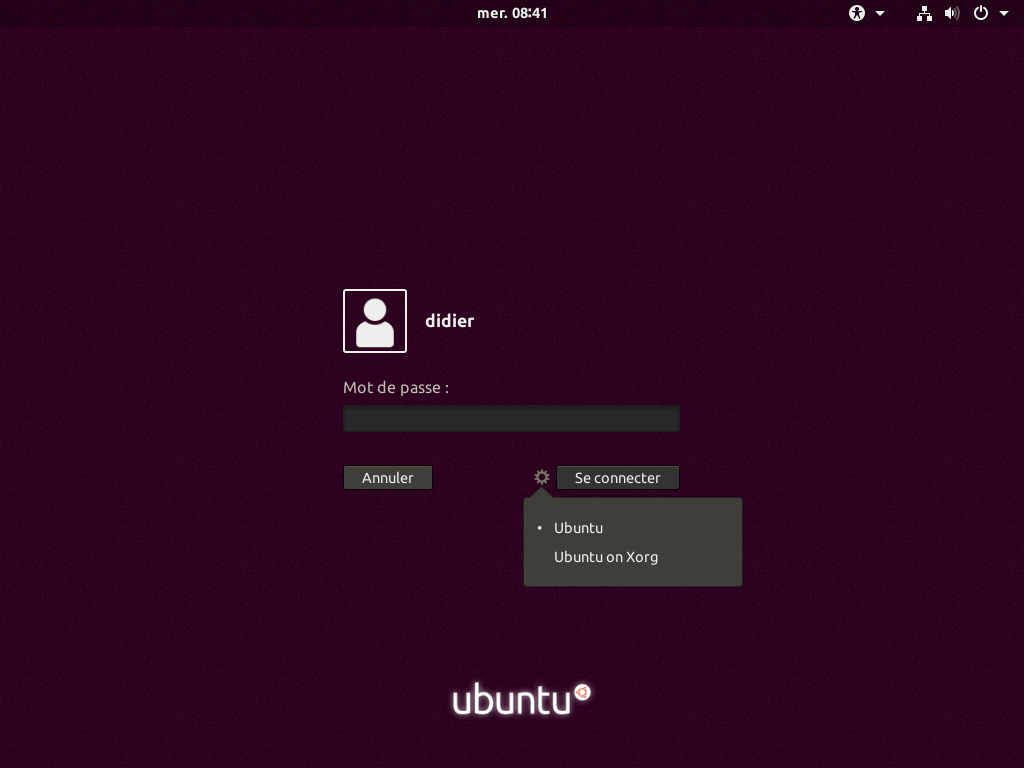Image resolution: width=1024 pixels, height=768 pixels.
Task: Expand the system menu arrow beside power
Action: [x=1004, y=13]
